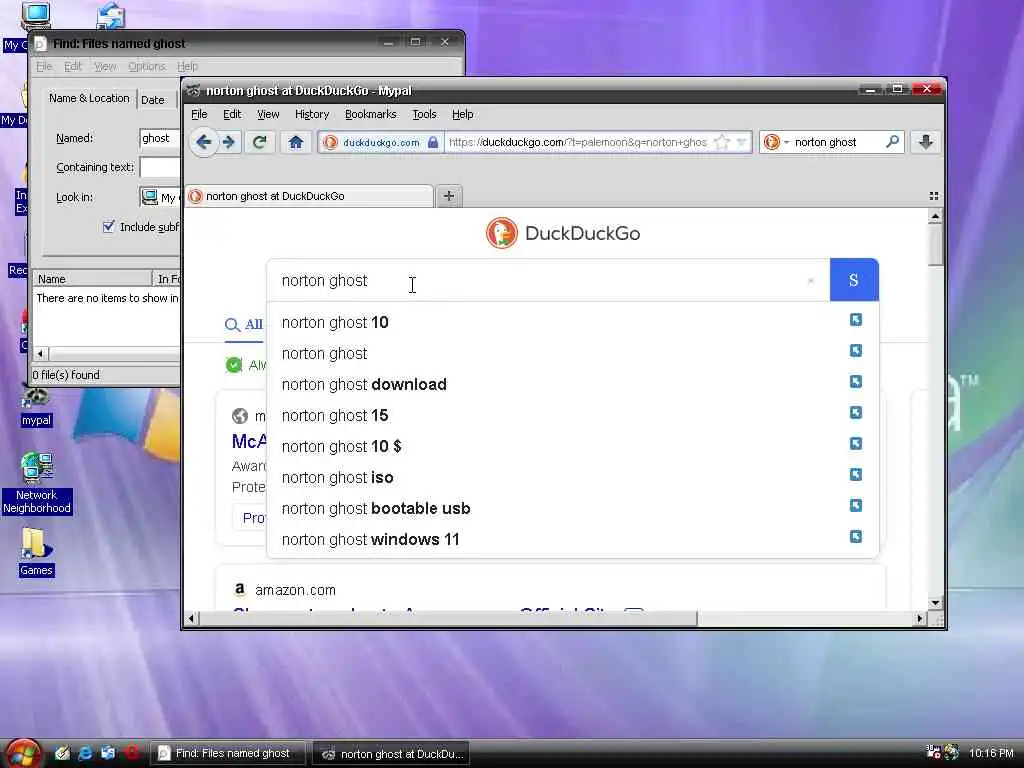Open the File menu in Mypal
Viewport: 1024px width, 768px height.
[199, 114]
